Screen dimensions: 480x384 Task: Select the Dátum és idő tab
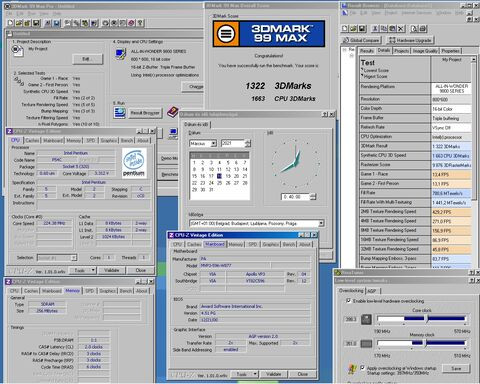(x=196, y=124)
